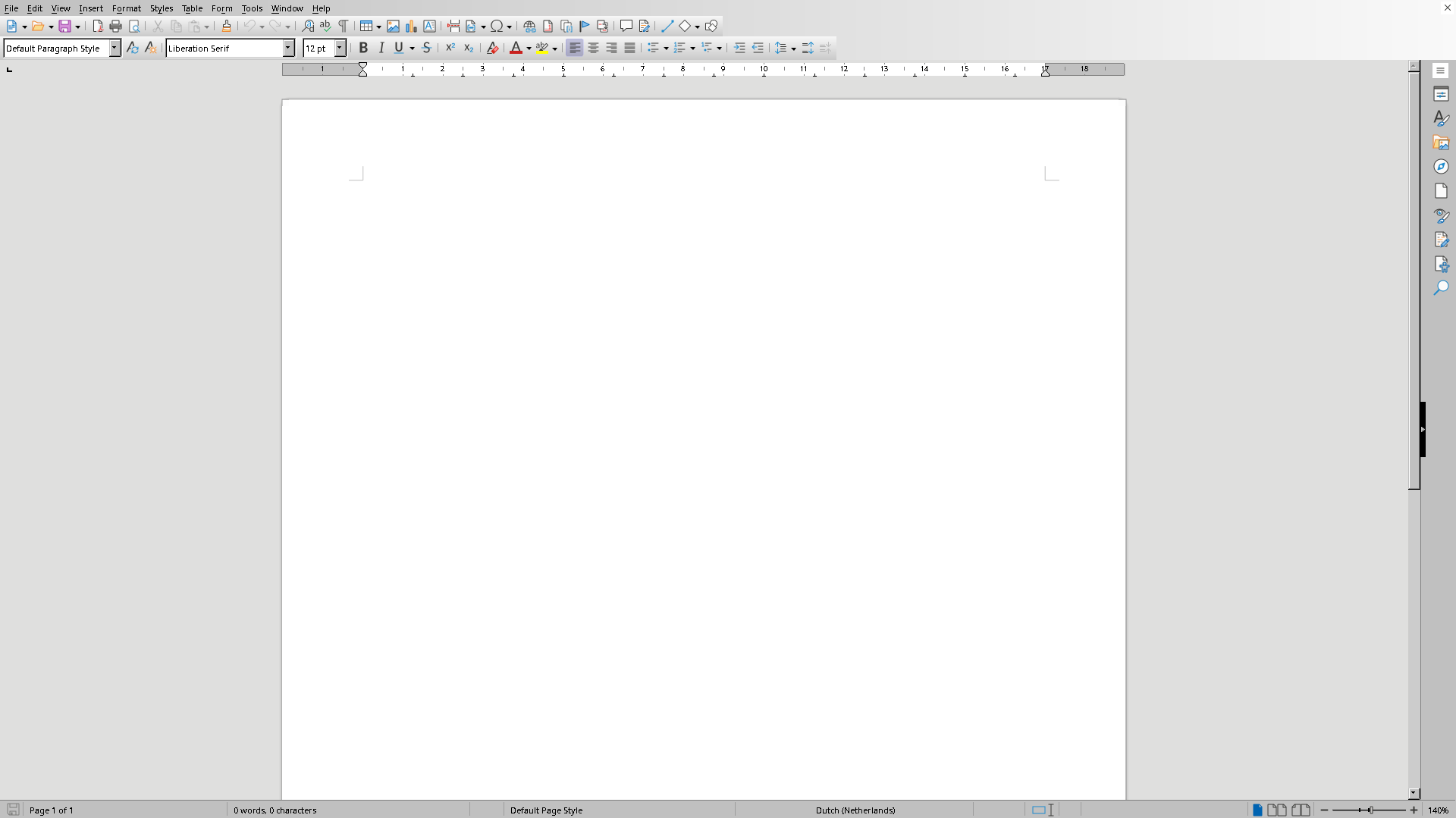Apply yellow highlighting color
The image size is (1456, 818).
pyautogui.click(x=542, y=48)
